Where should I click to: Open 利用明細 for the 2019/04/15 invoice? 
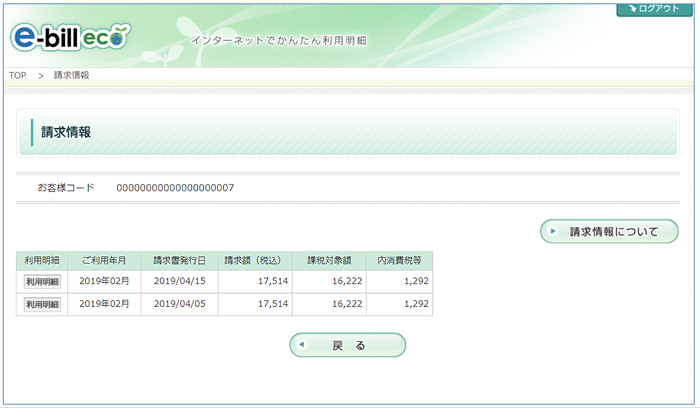pyautogui.click(x=42, y=283)
